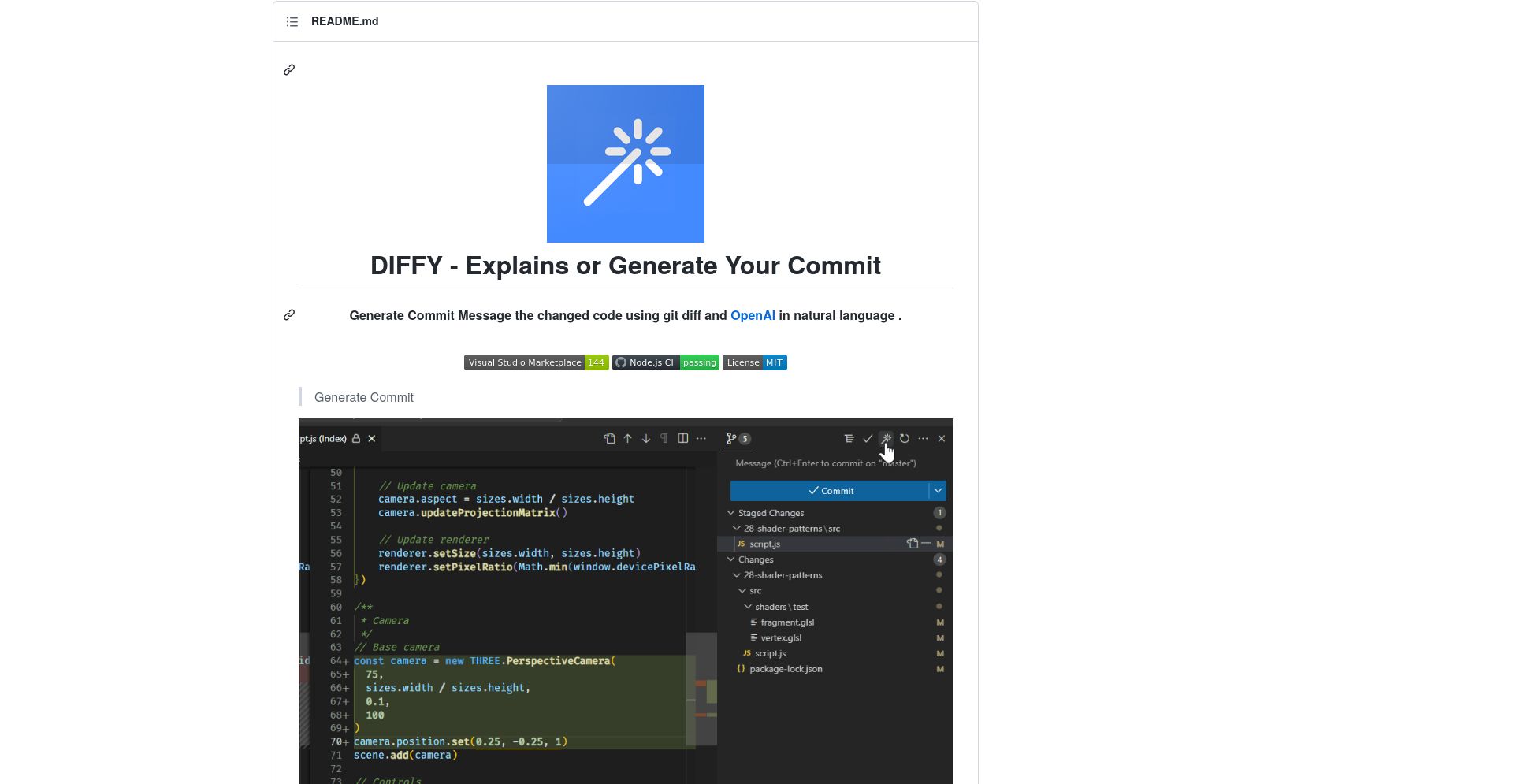Open the source control more actions ellipsis

tap(924, 438)
